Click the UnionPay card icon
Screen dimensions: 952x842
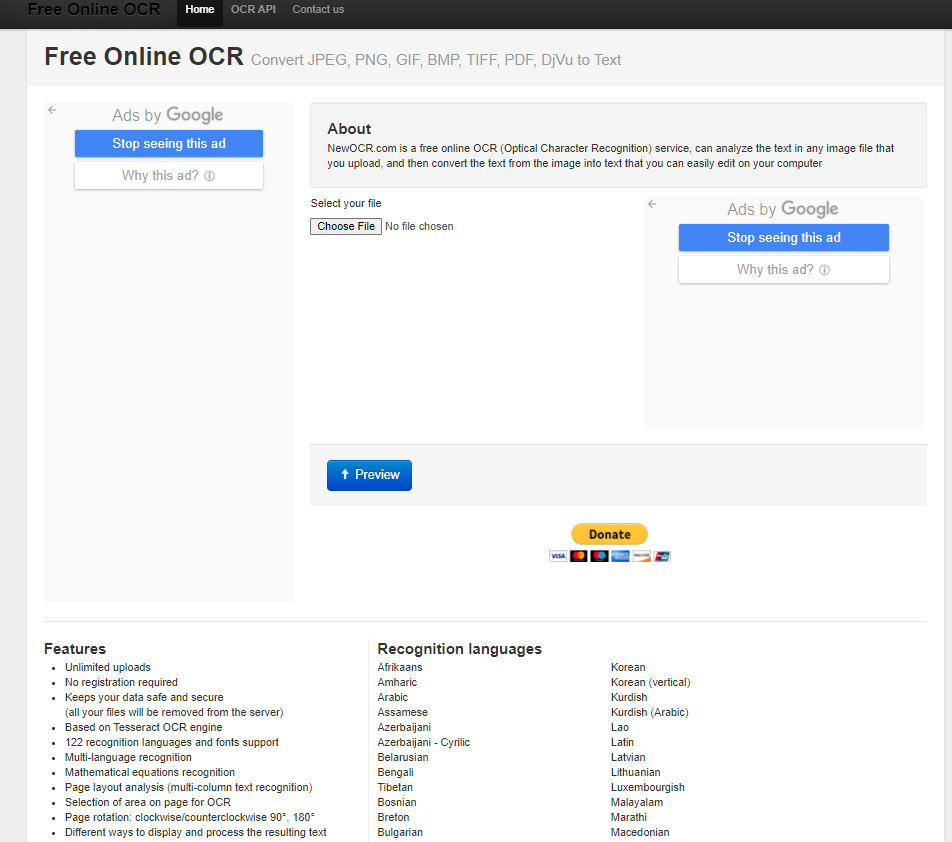click(x=662, y=556)
